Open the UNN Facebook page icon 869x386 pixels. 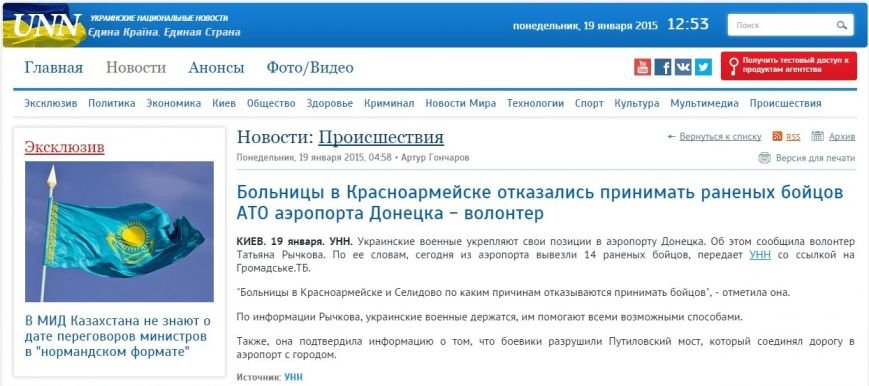click(x=663, y=67)
